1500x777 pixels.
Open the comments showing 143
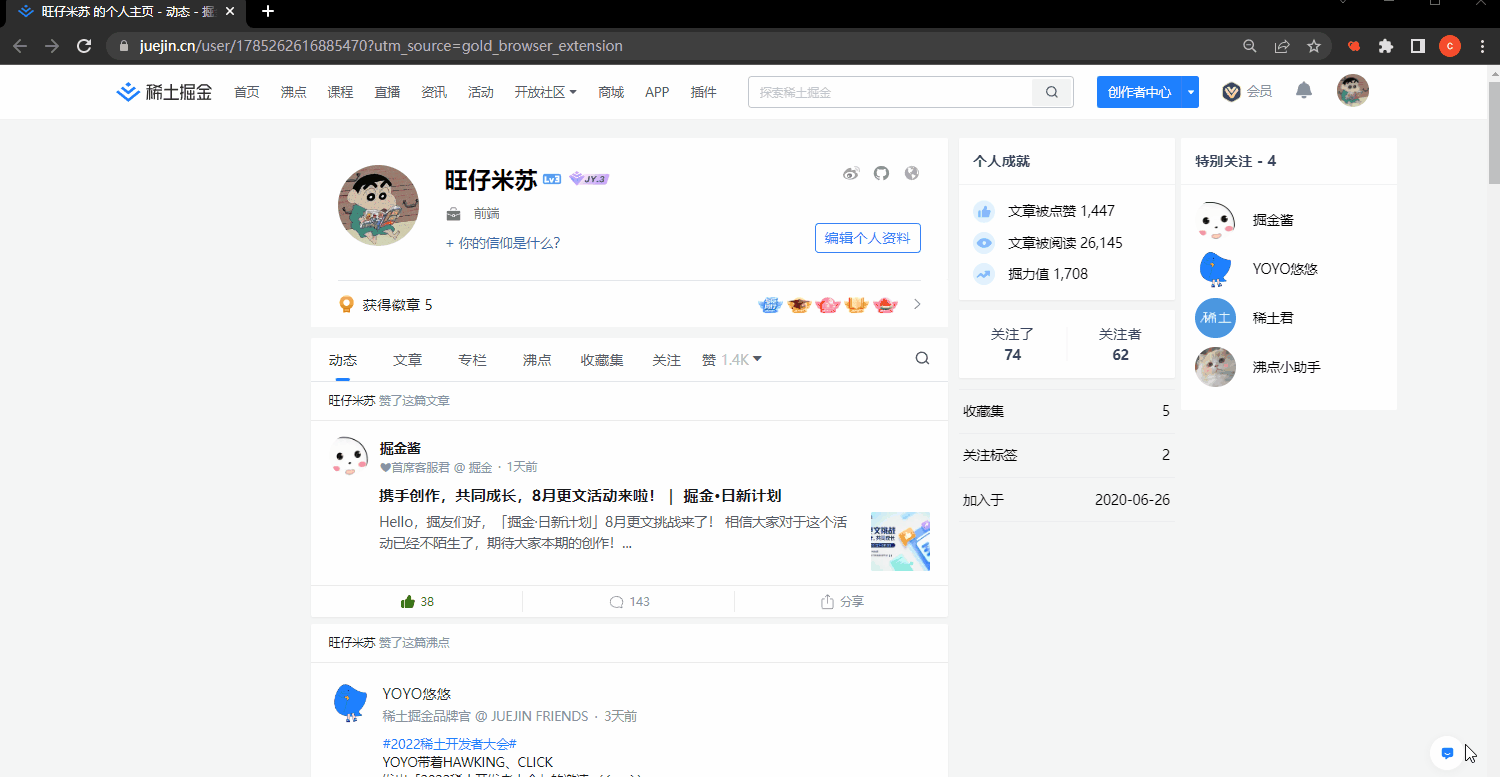[629, 602]
